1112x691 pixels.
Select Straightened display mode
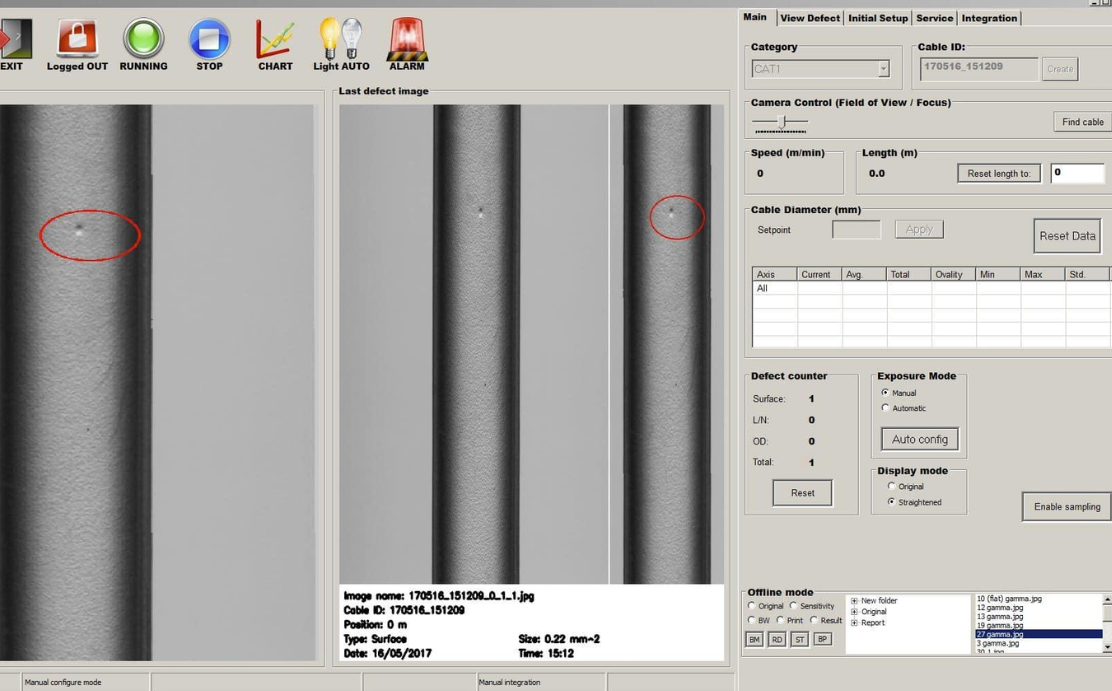click(891, 502)
